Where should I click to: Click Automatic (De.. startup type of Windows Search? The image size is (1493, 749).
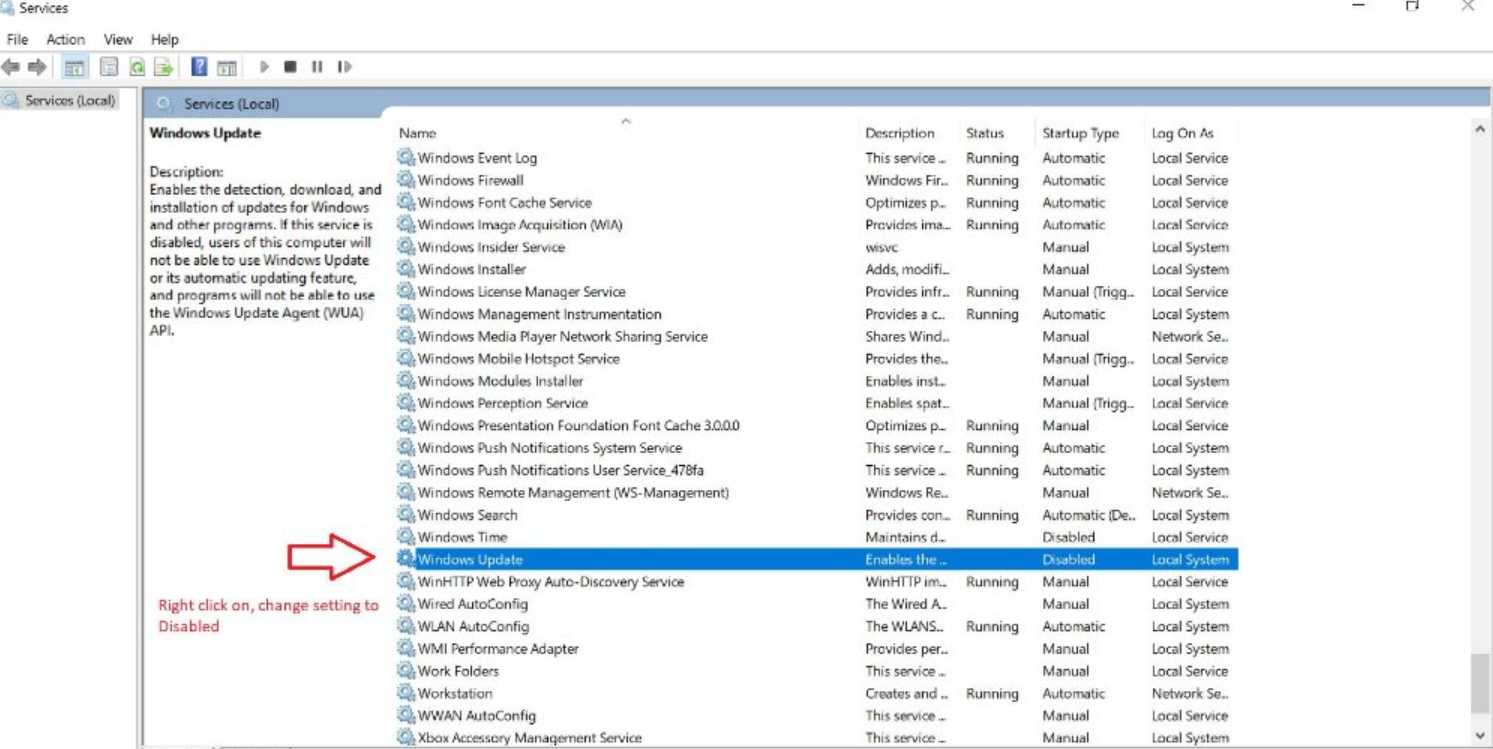point(1088,515)
